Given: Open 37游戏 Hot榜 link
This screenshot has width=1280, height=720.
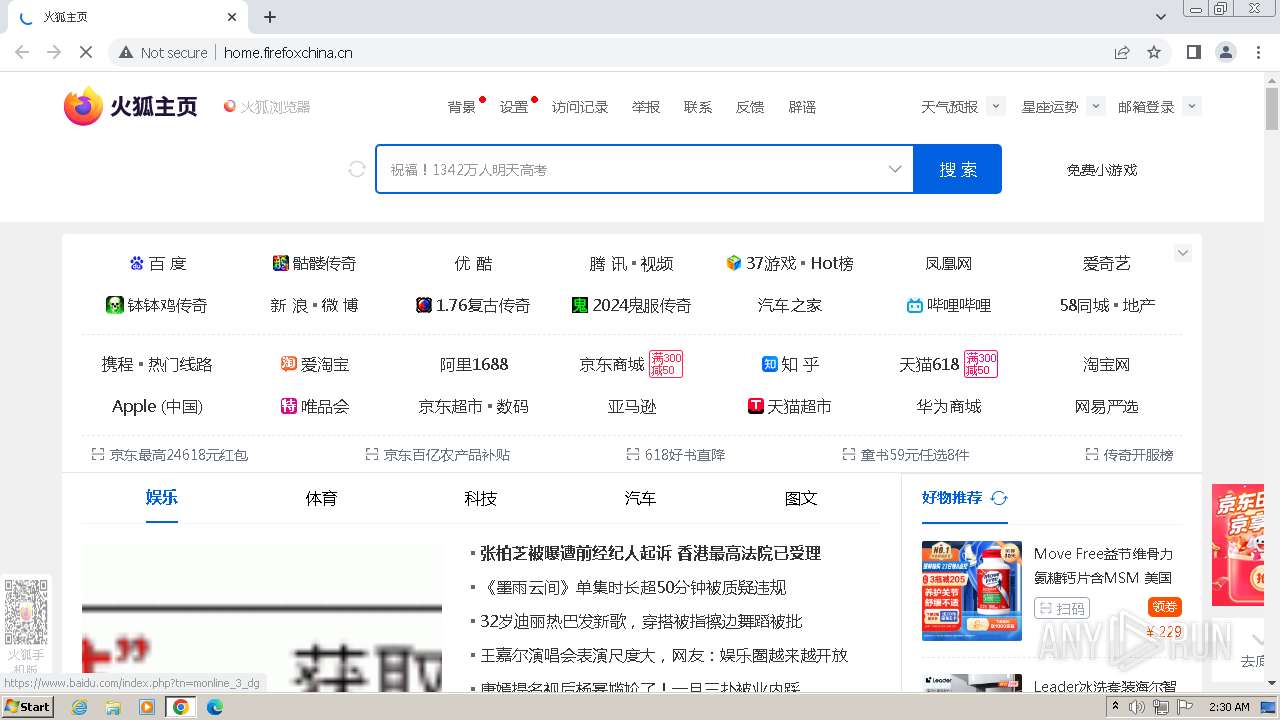Looking at the screenshot, I should pos(790,263).
